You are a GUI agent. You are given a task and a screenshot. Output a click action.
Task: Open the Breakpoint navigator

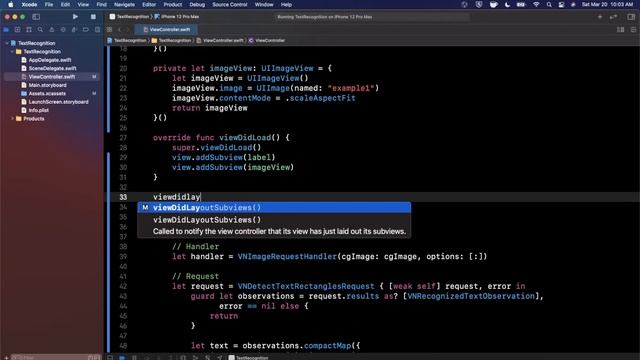[x=86, y=29]
